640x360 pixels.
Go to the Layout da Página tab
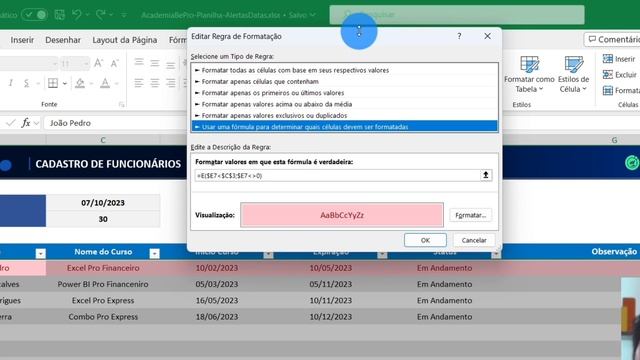(x=124, y=40)
